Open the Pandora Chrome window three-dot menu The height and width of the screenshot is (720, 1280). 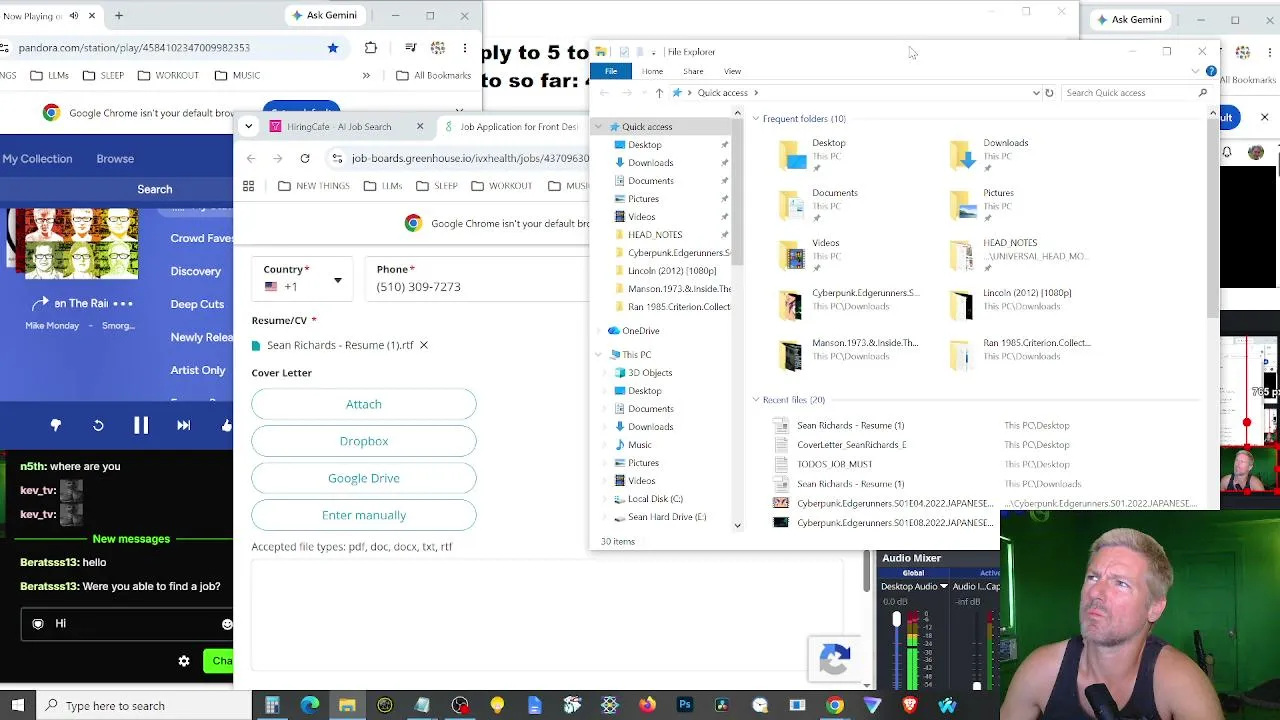(x=465, y=47)
